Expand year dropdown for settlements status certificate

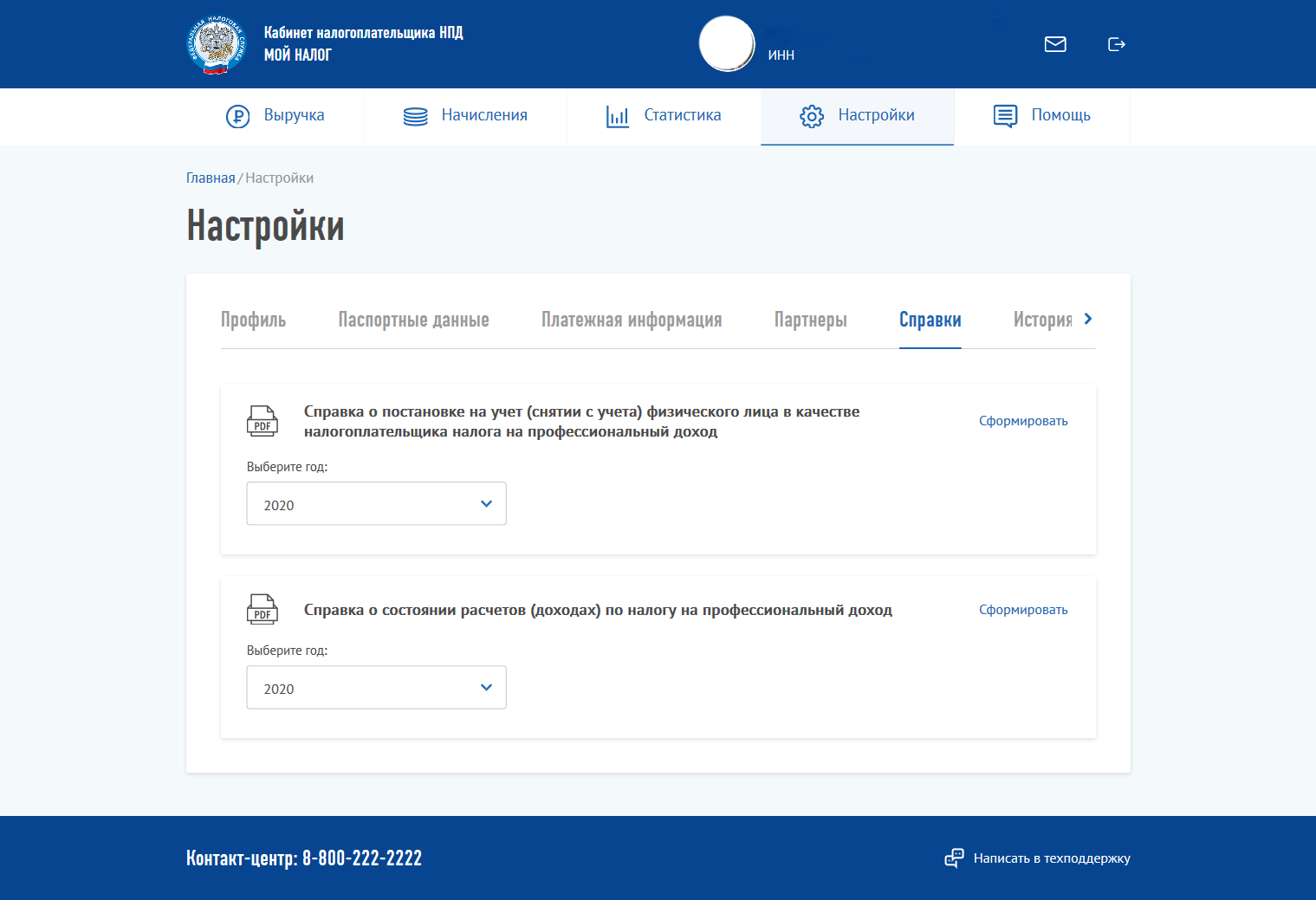376,688
